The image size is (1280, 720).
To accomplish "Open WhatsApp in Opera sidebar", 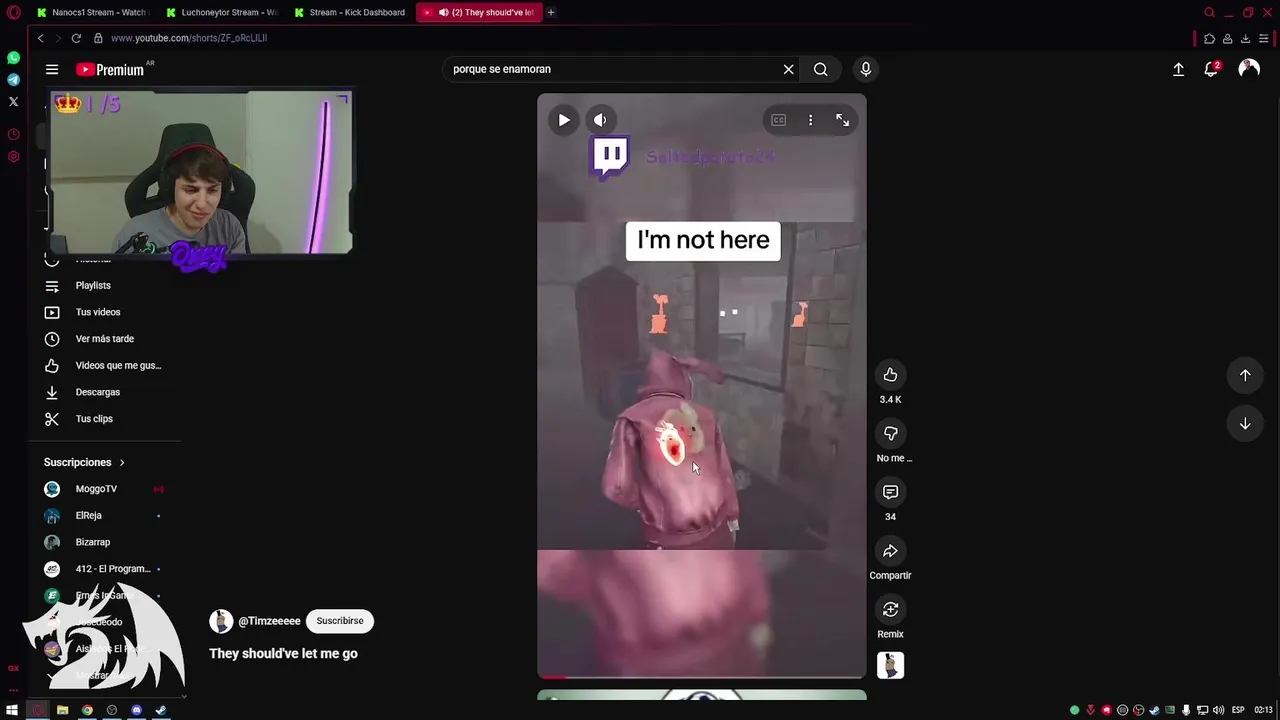I will point(13,58).
